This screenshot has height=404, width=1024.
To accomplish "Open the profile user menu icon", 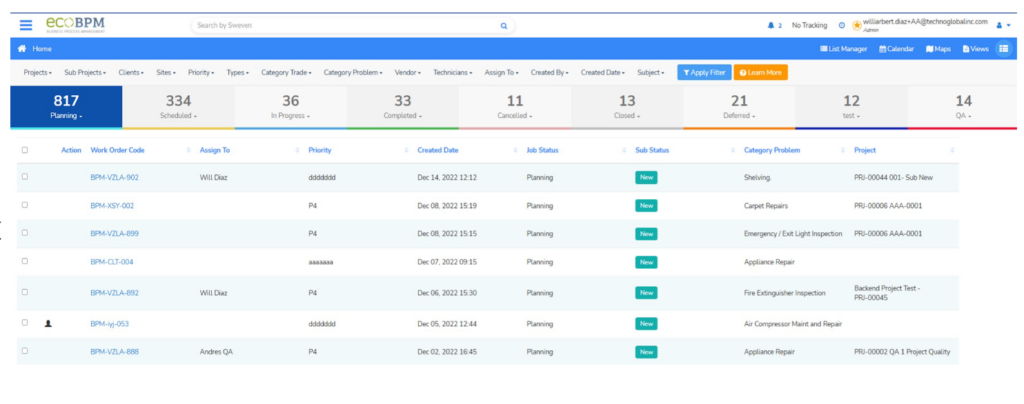I will point(999,25).
